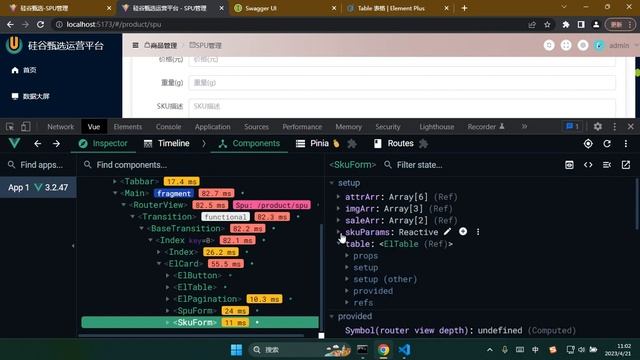The height and width of the screenshot is (360, 640).
Task: Open the DevTools issues counter badge
Action: 572,127
